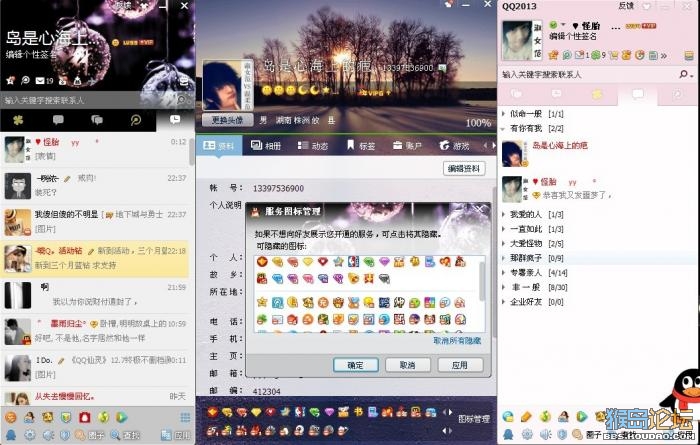700x445 pixels.
Task: Open the 墨雨归尘 conversation
Action: pyautogui.click(x=95, y=331)
